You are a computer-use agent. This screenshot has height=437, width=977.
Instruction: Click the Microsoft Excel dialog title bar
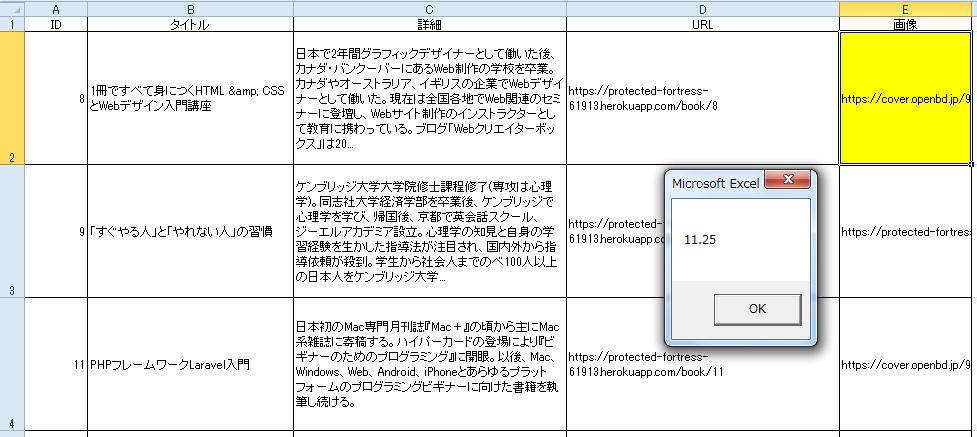(717, 183)
